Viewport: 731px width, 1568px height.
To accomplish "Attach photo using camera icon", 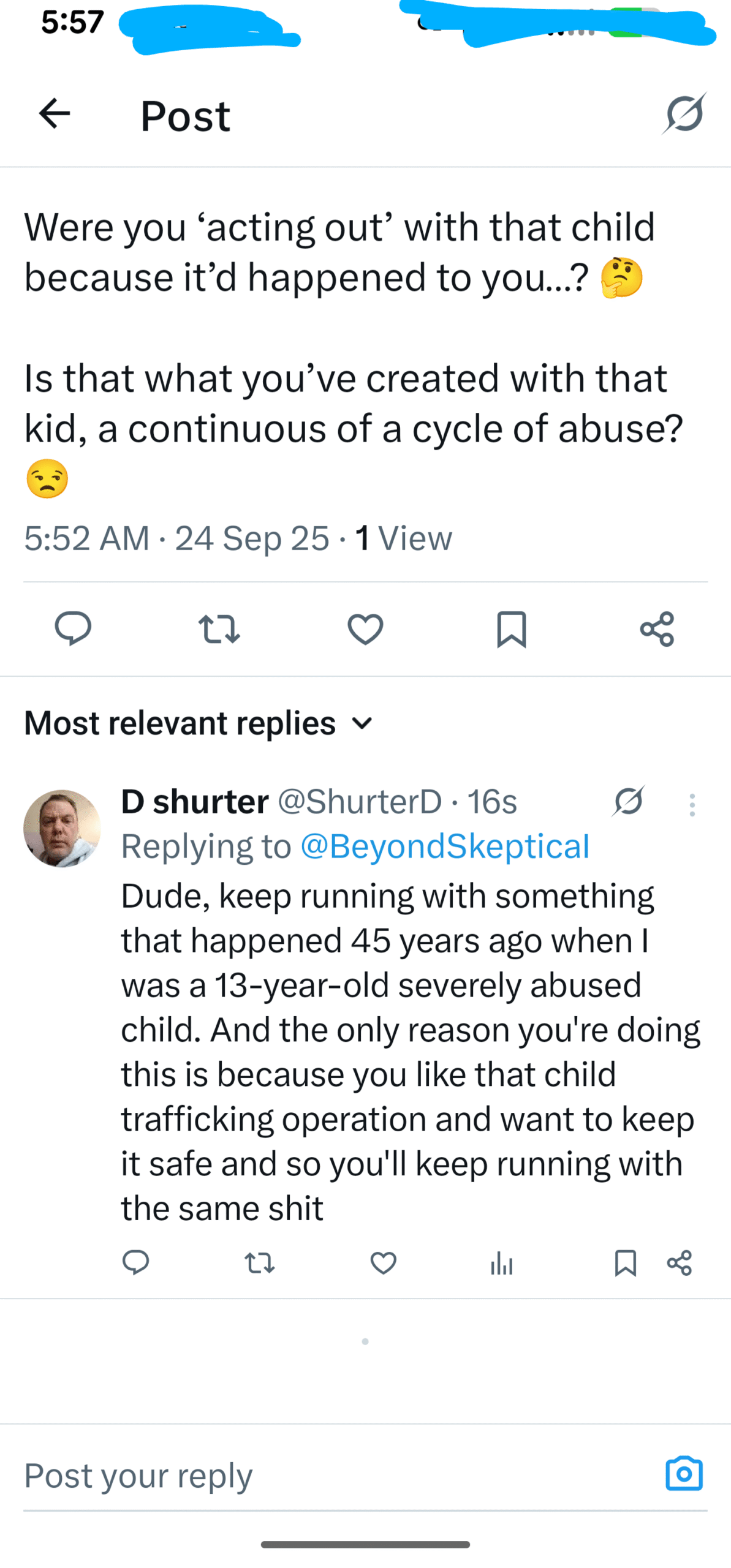I will (684, 1473).
